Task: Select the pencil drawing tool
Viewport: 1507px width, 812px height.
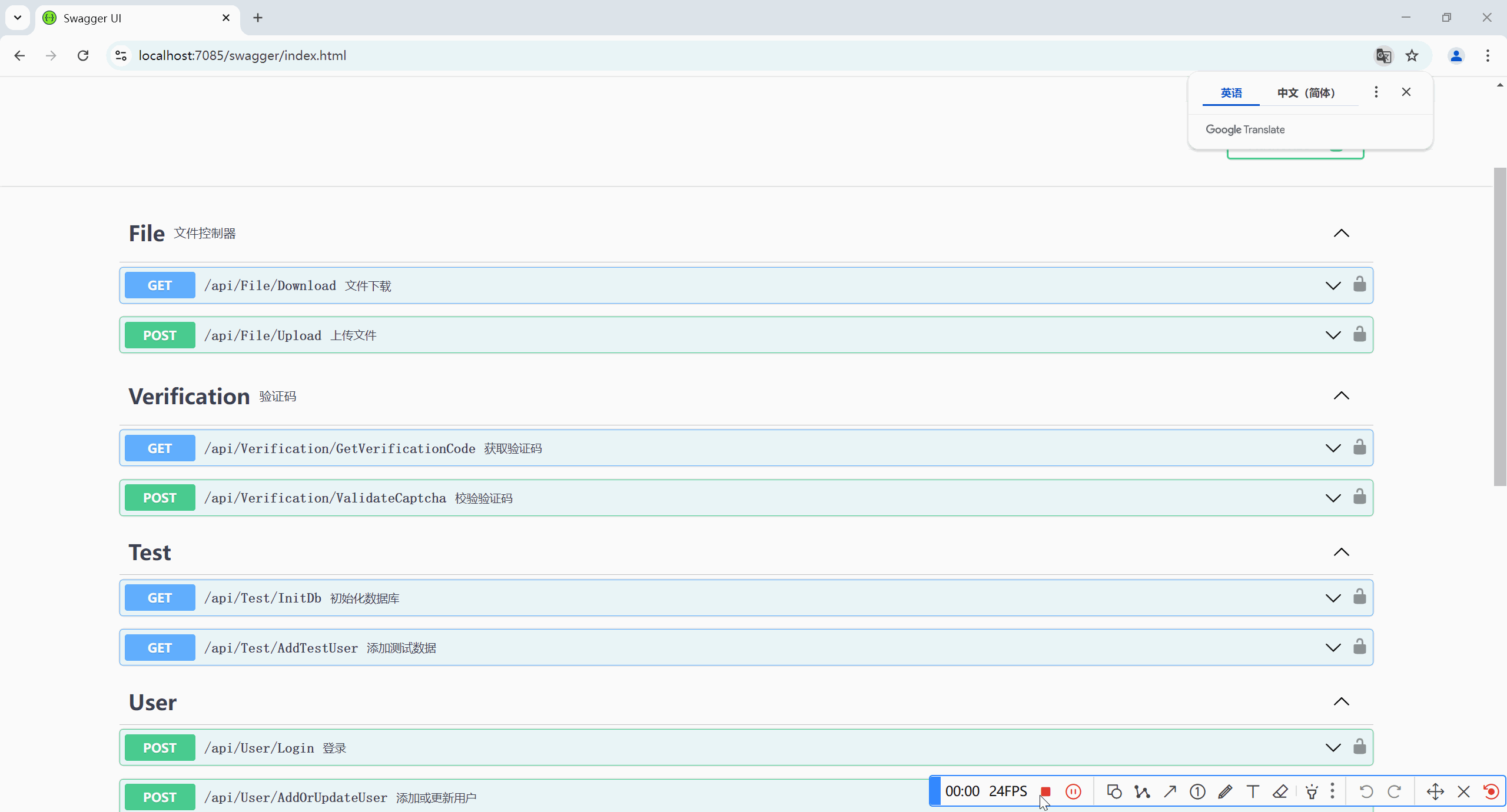Action: pos(1225,791)
